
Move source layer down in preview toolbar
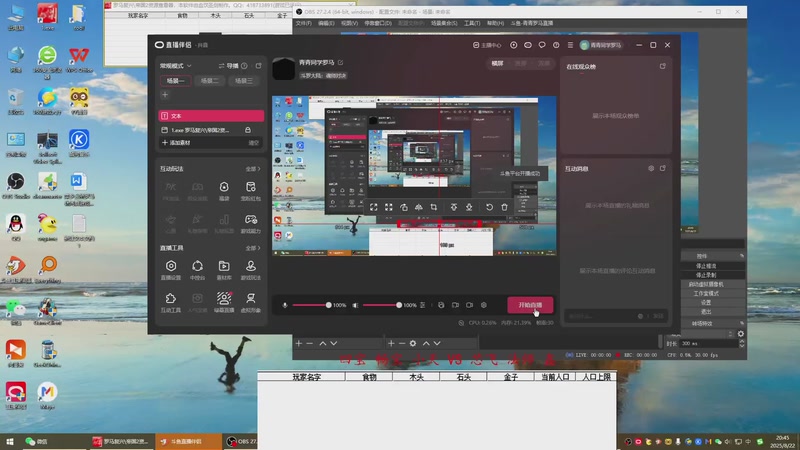469,207
